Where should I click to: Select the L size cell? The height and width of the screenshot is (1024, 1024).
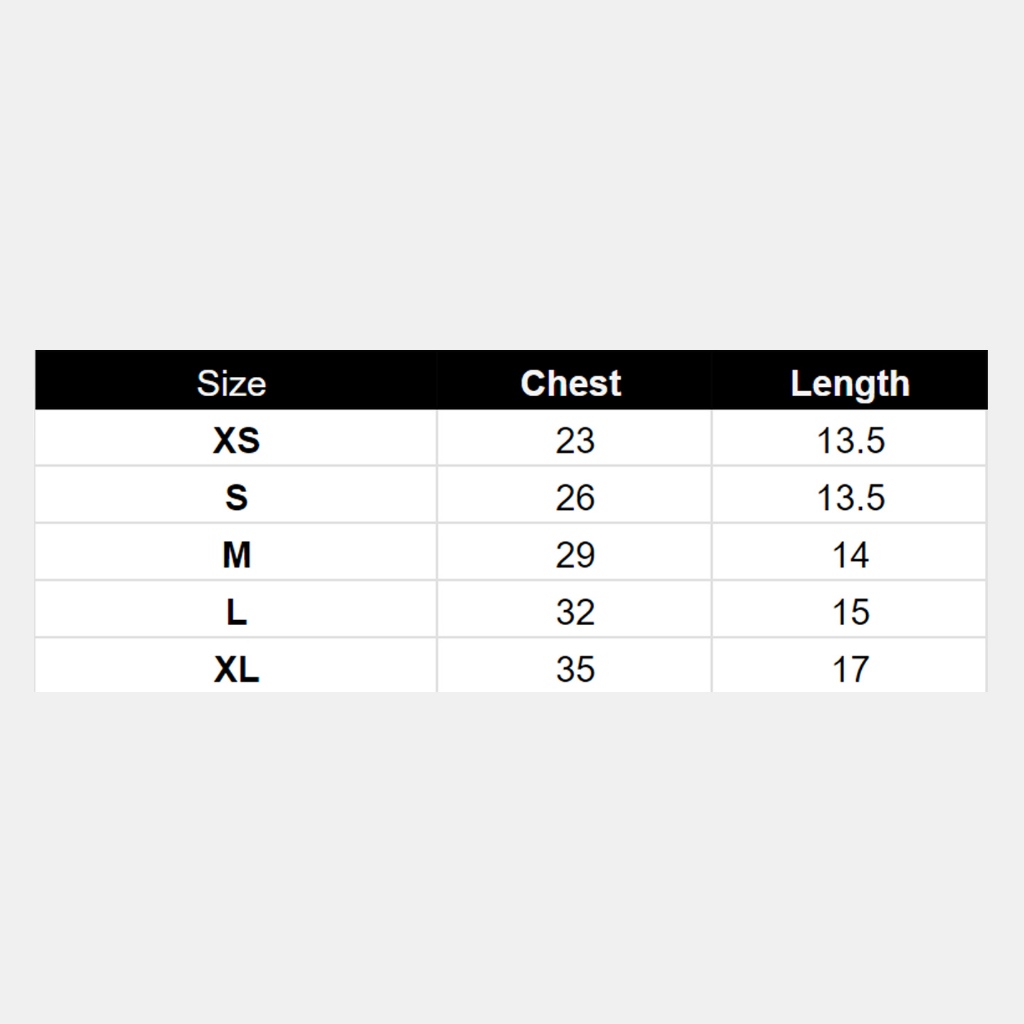[236, 610]
